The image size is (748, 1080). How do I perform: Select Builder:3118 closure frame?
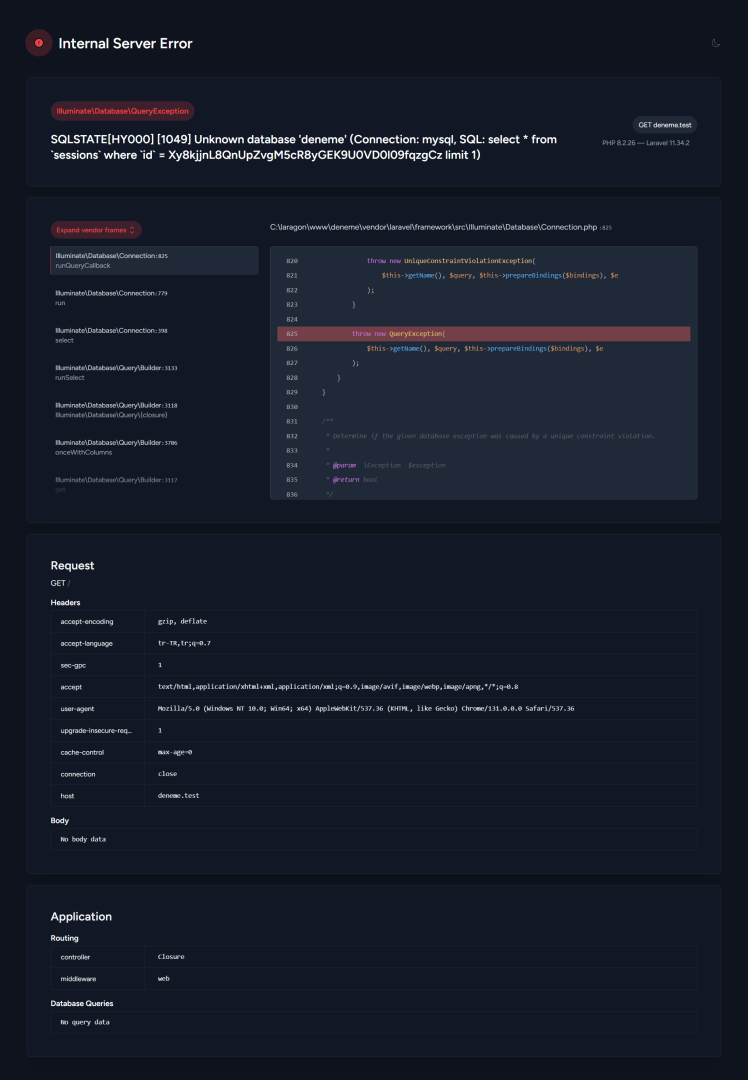tap(154, 410)
